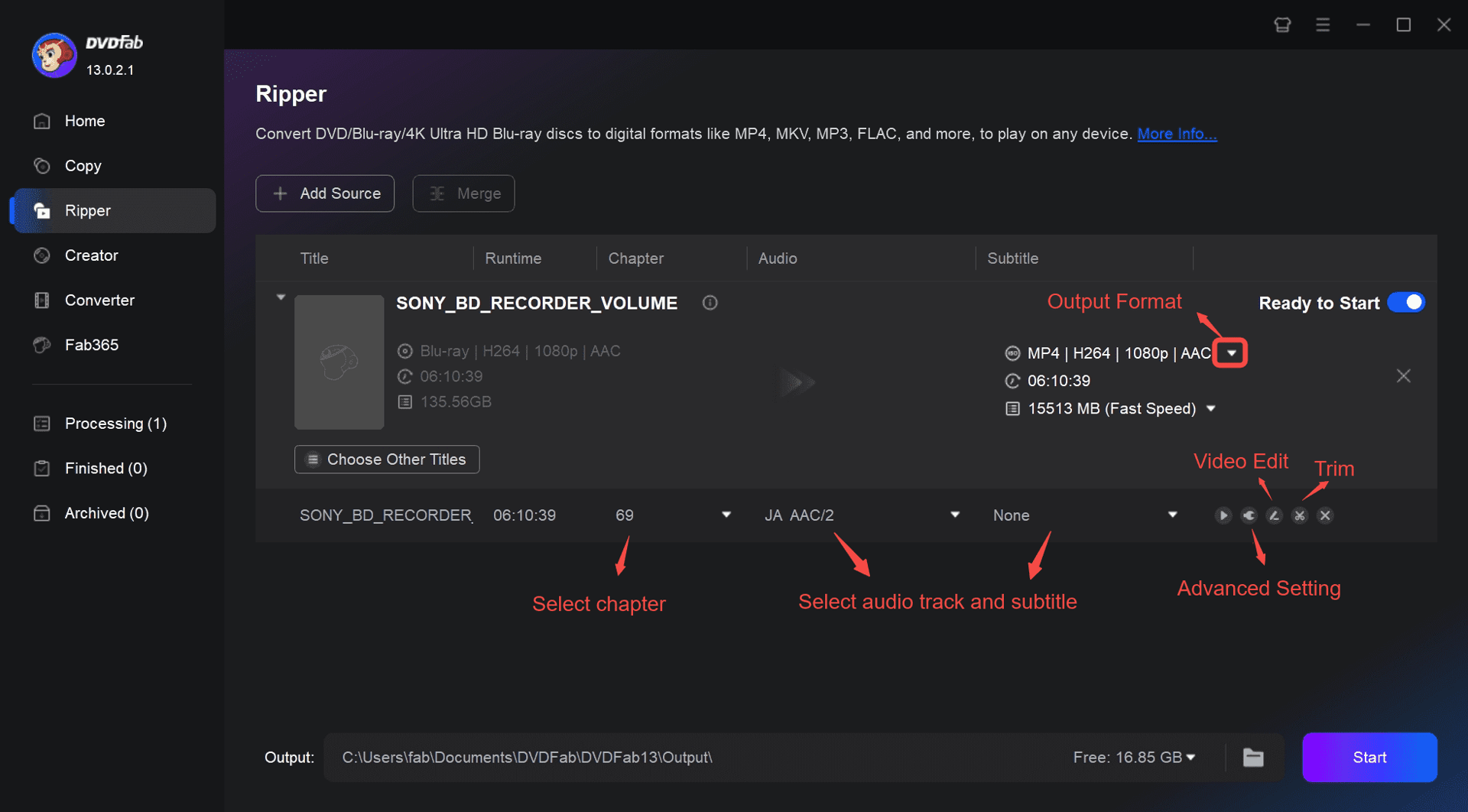Open the skin/theme shirt icon

[1282, 24]
